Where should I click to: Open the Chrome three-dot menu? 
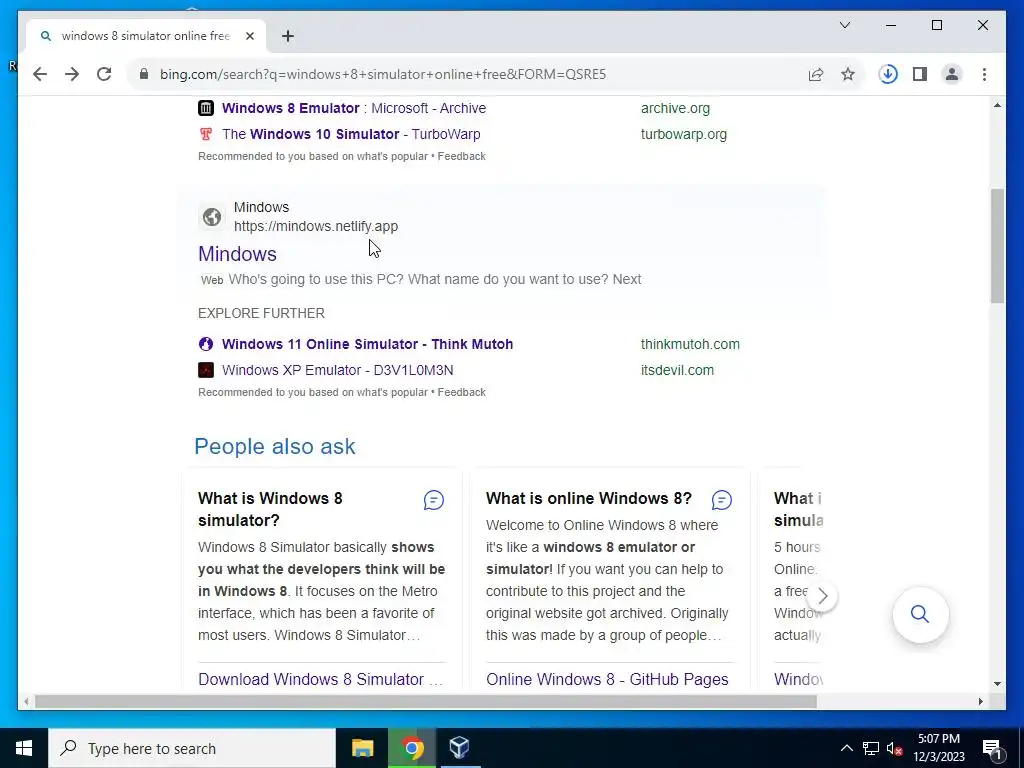[984, 74]
